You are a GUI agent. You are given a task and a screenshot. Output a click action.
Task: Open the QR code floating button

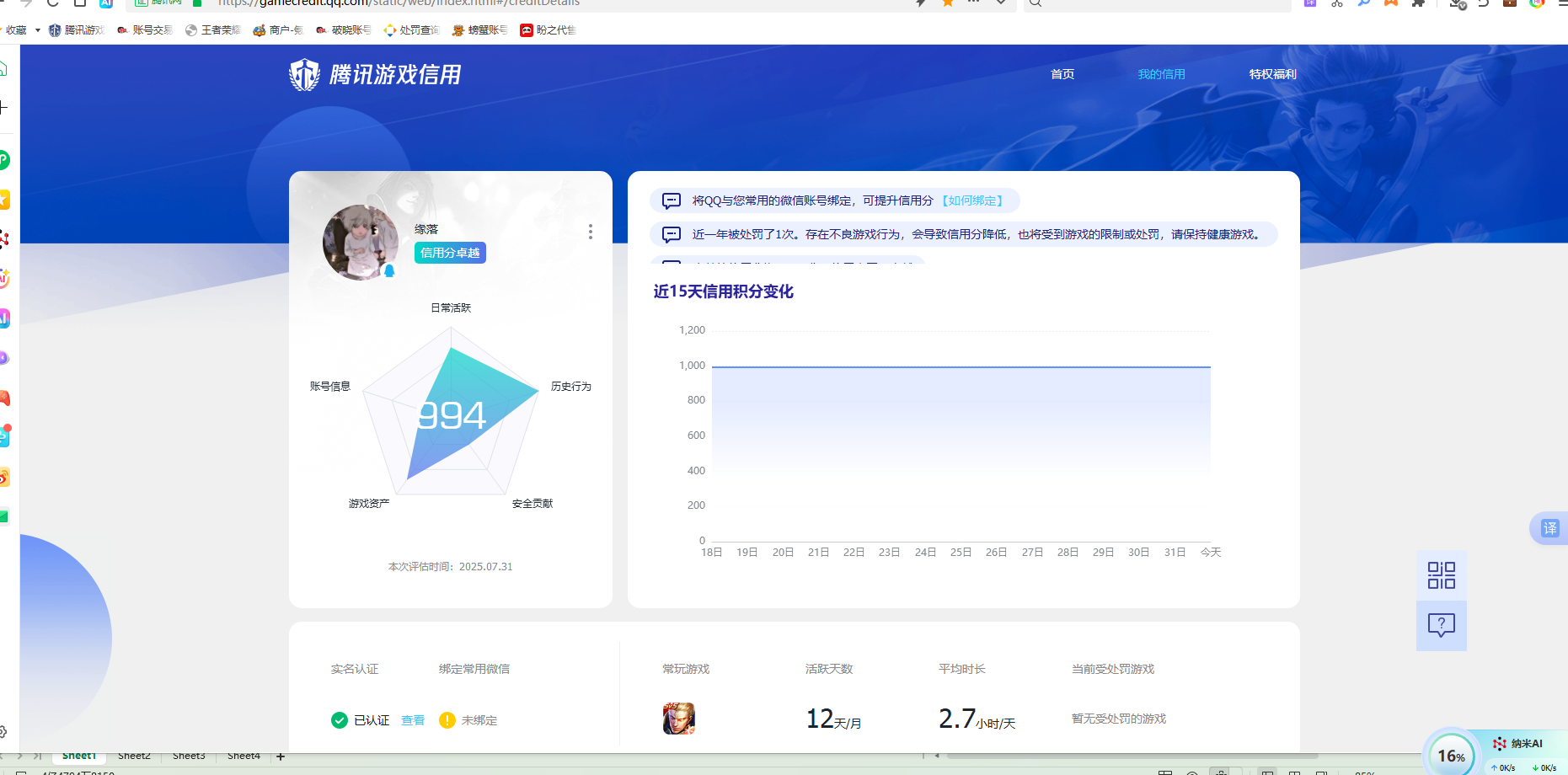coord(1442,575)
